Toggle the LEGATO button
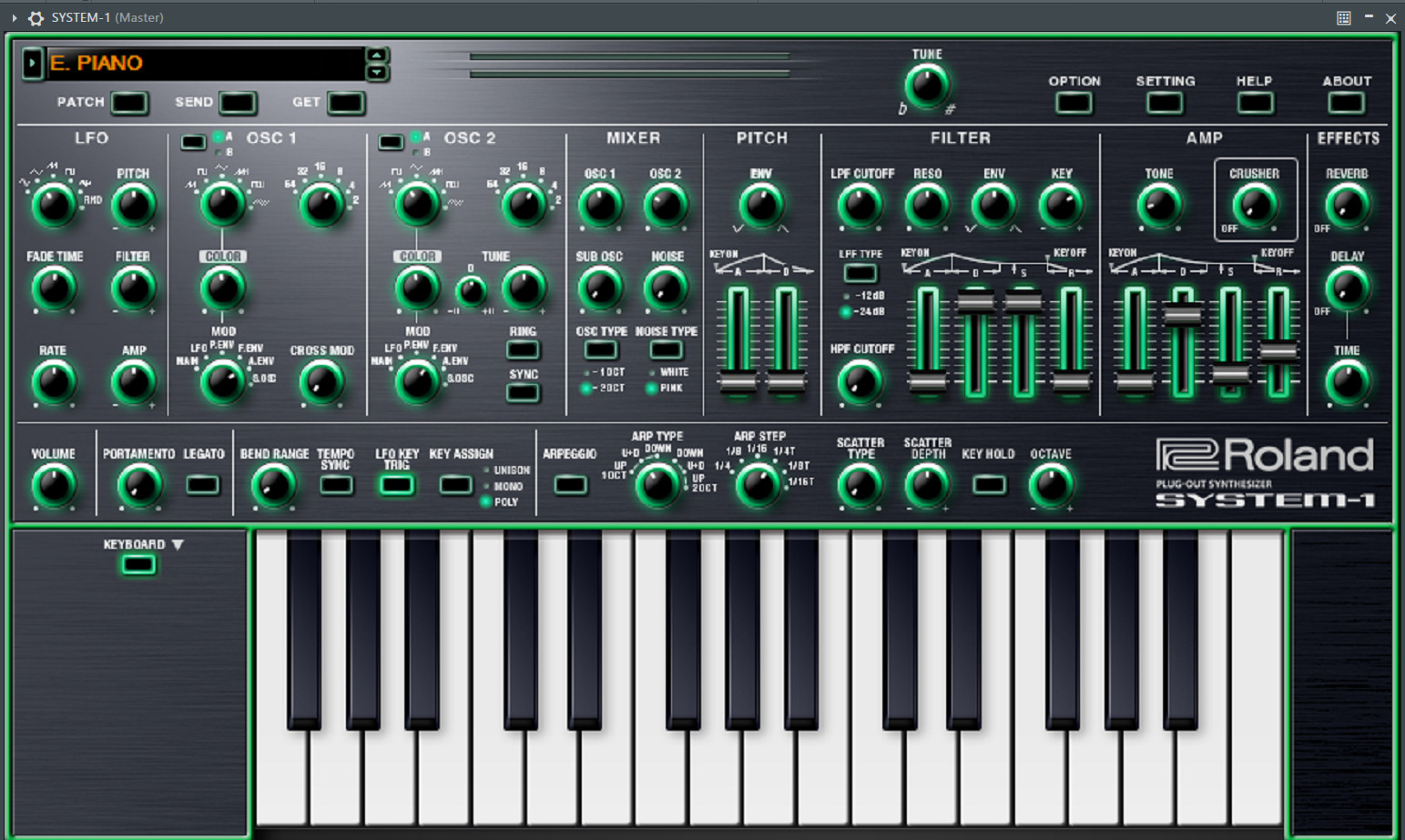The image size is (1405, 840). click(202, 485)
